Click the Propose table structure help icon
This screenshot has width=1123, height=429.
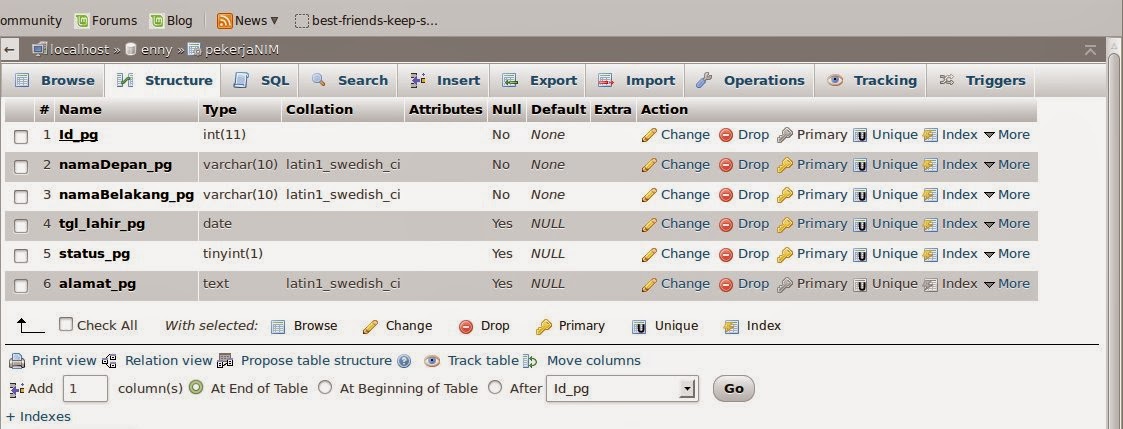click(x=404, y=361)
